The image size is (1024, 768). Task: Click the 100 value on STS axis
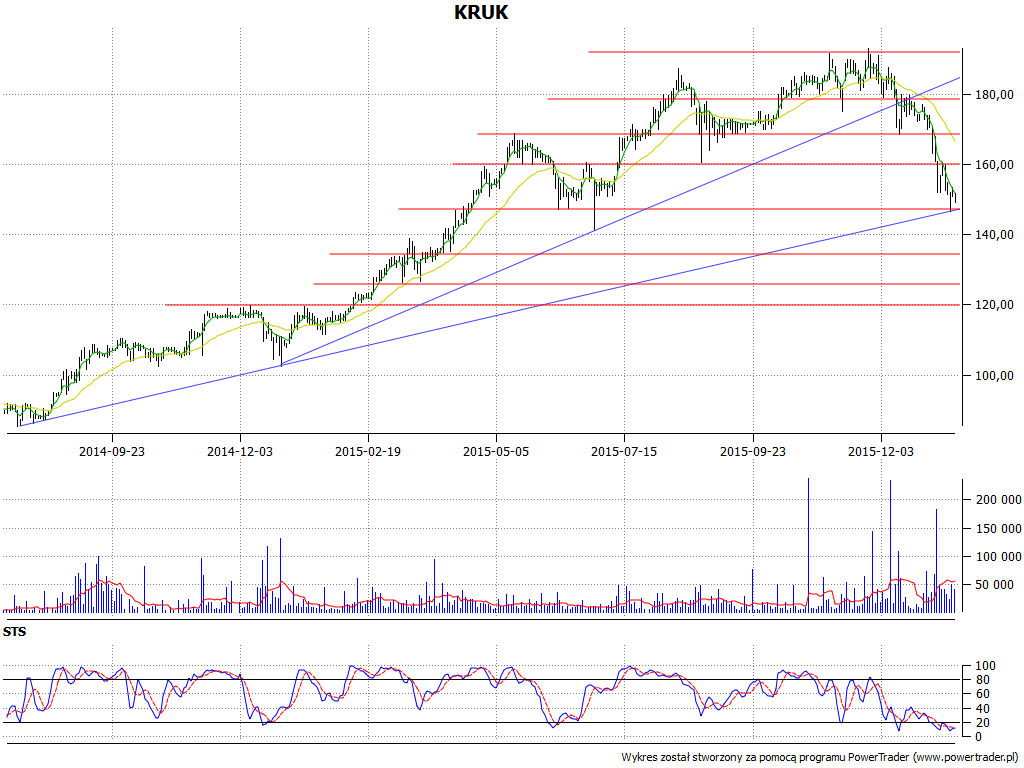(x=985, y=666)
